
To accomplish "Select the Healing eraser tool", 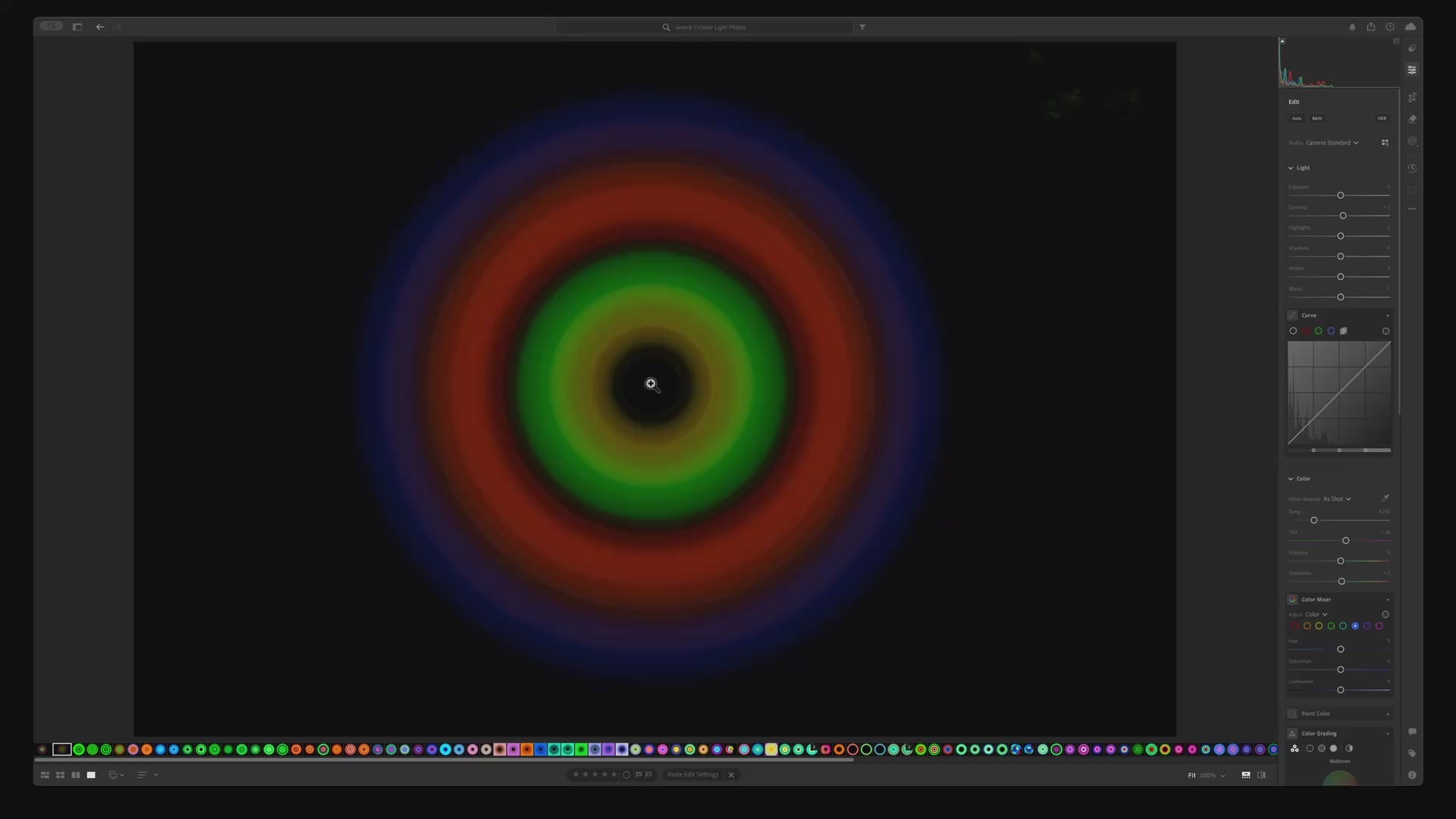I will [1412, 119].
